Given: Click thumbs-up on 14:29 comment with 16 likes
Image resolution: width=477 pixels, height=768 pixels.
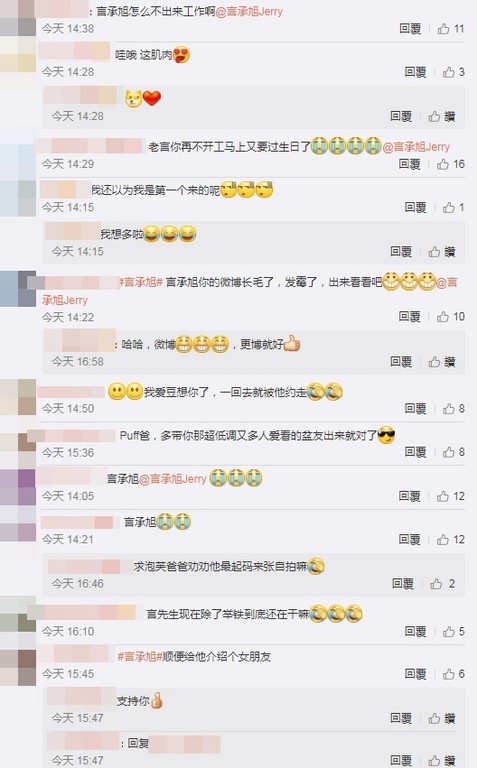Looking at the screenshot, I should 450,164.
